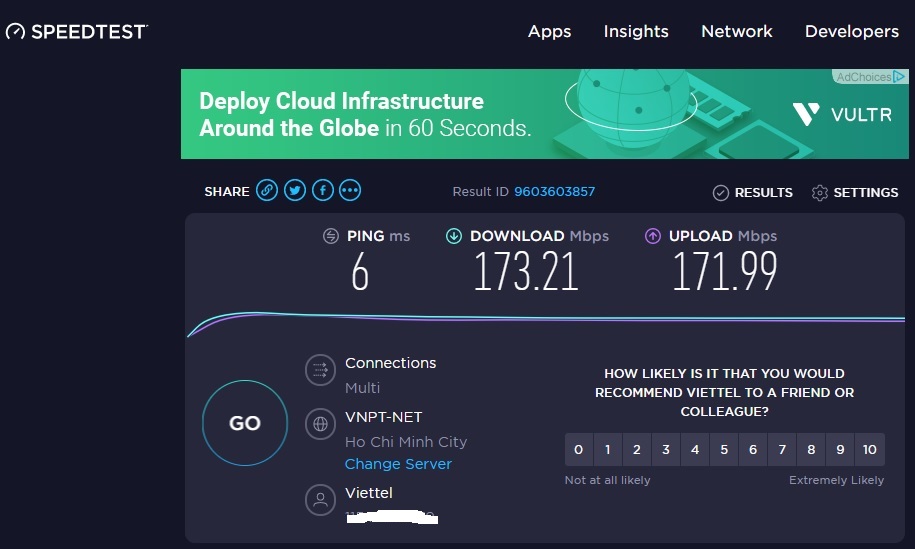The width and height of the screenshot is (915, 549).
Task: Share result on Twitter icon
Action: click(294, 191)
